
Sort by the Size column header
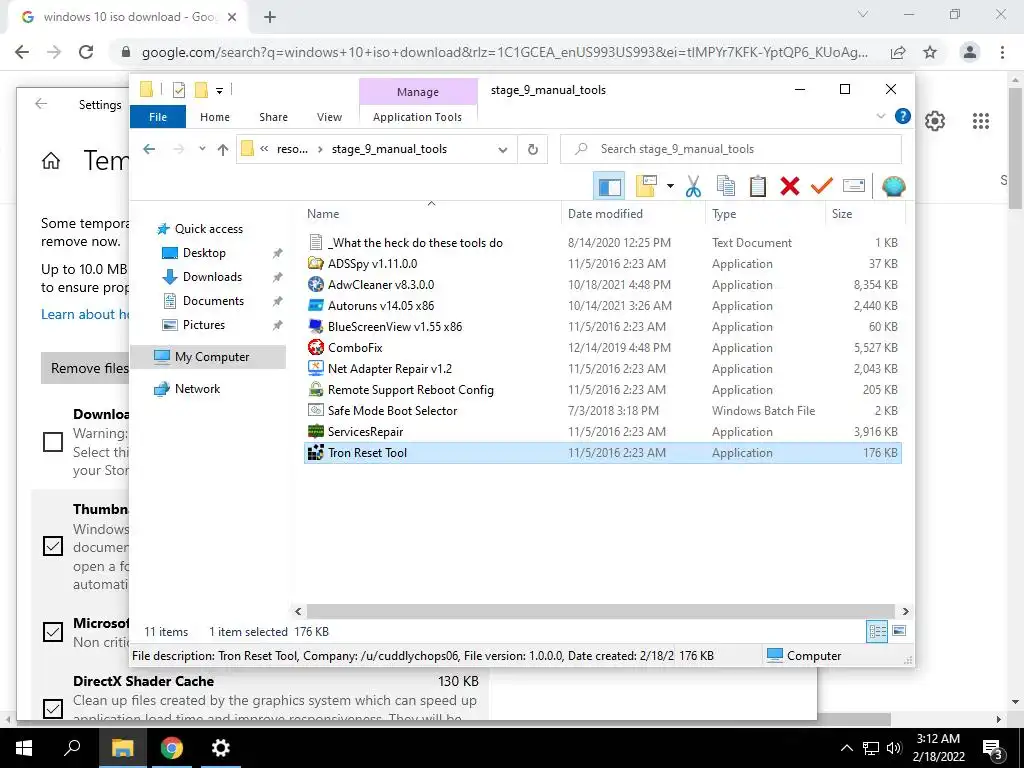point(865,214)
